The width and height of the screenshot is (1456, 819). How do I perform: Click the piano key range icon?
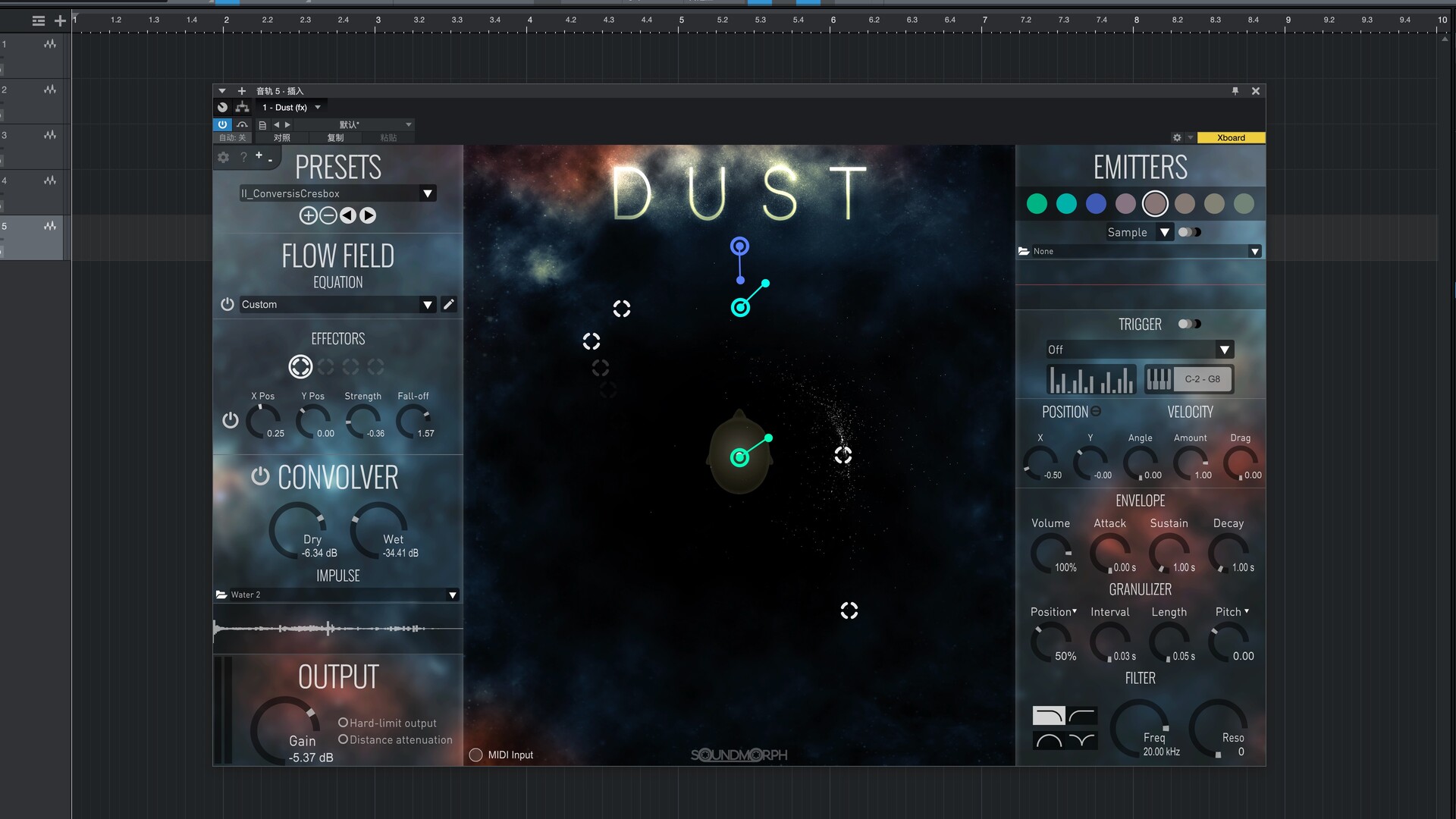click(1159, 379)
